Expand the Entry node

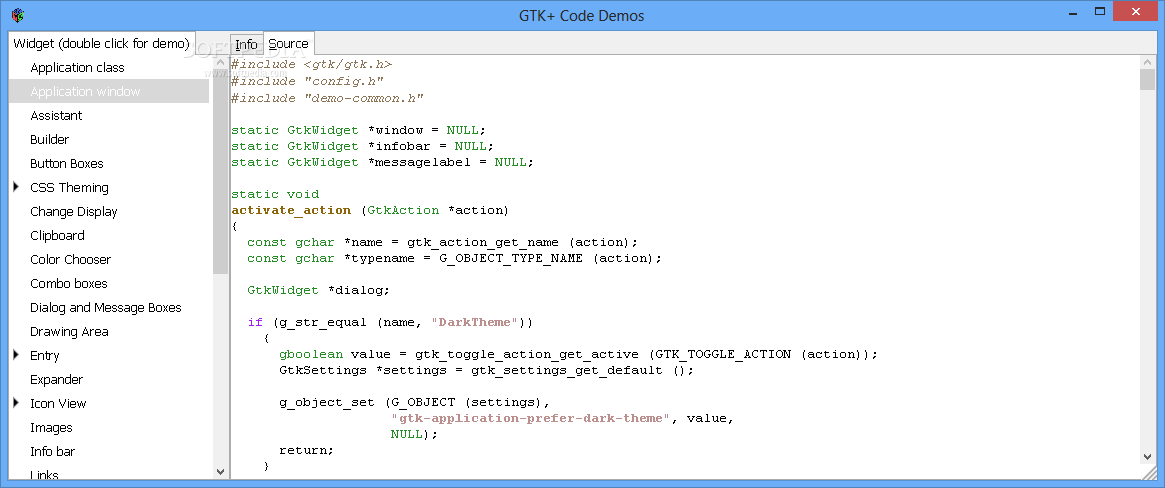[x=16, y=355]
